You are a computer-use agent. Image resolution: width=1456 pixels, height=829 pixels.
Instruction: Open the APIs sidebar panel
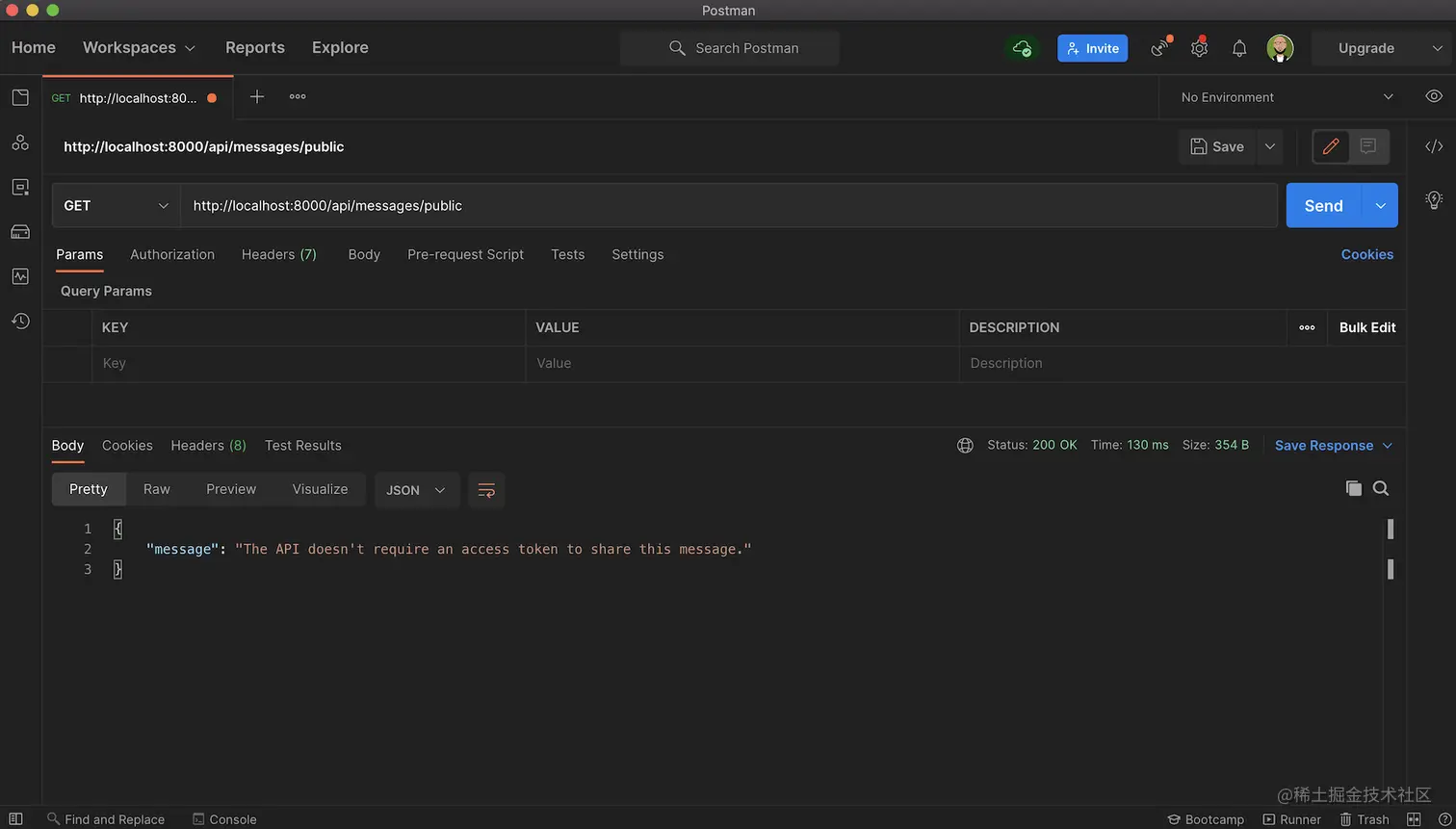pyautogui.click(x=20, y=142)
